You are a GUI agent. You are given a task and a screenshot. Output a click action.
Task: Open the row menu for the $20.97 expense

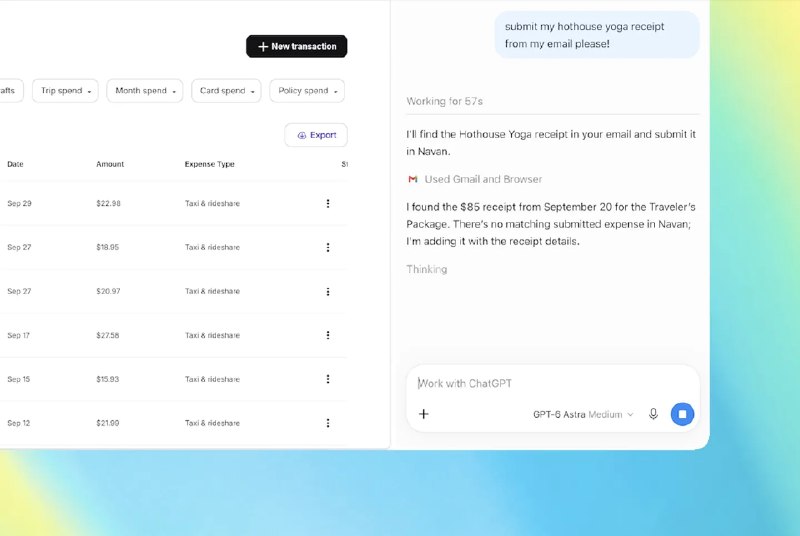point(328,292)
